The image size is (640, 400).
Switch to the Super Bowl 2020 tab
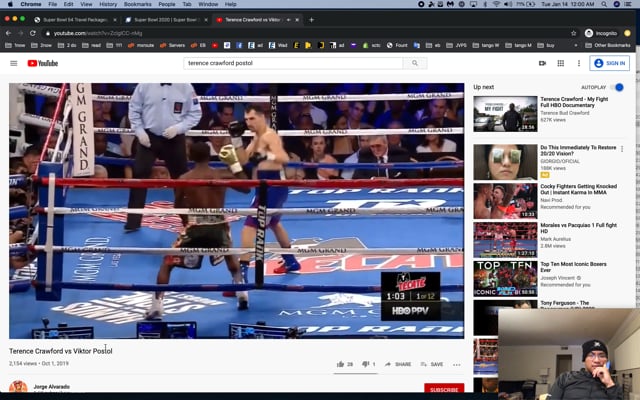[166, 19]
